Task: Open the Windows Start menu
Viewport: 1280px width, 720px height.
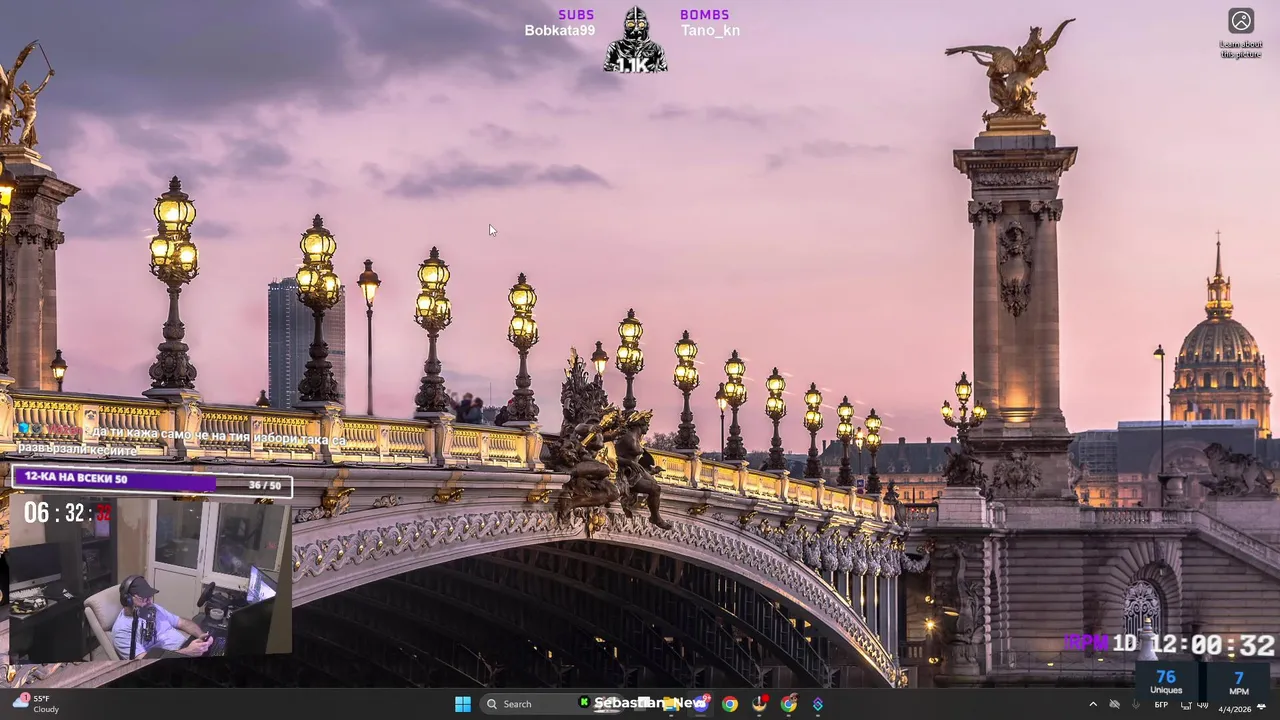Action: [x=463, y=704]
